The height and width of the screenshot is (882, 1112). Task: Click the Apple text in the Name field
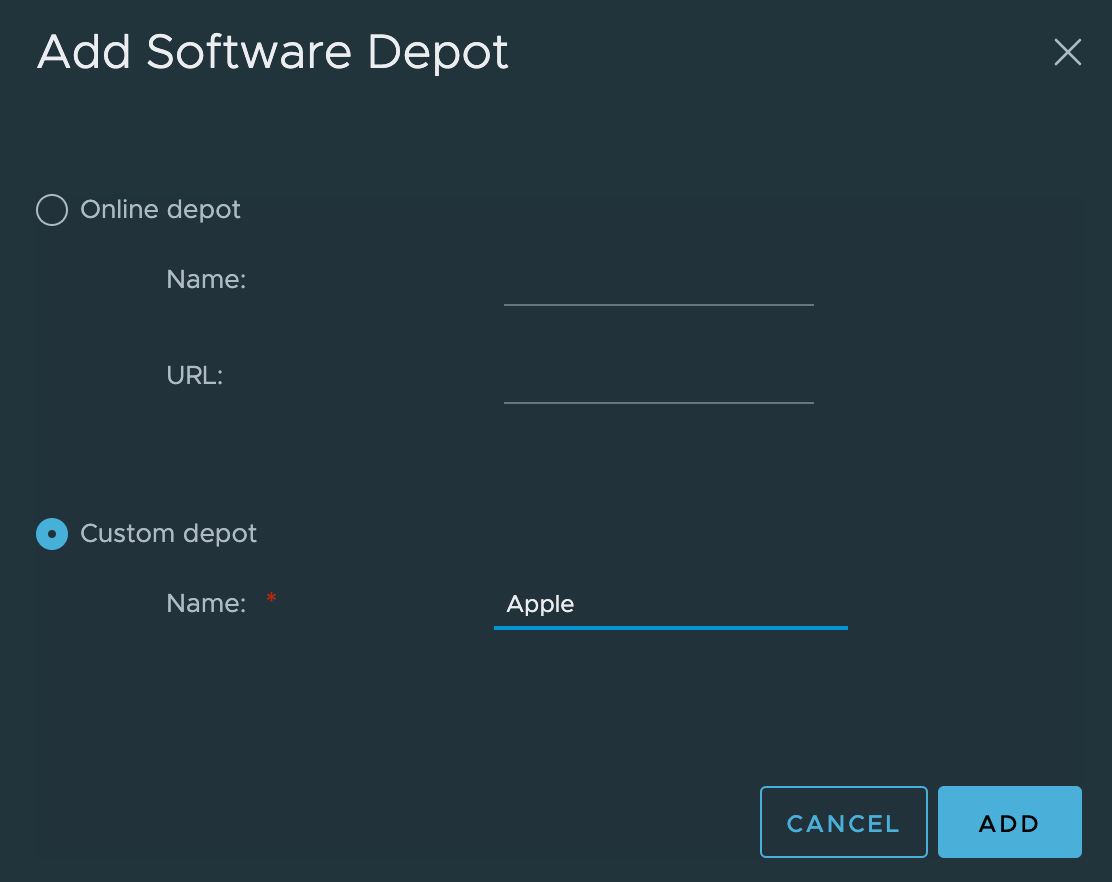[540, 604]
